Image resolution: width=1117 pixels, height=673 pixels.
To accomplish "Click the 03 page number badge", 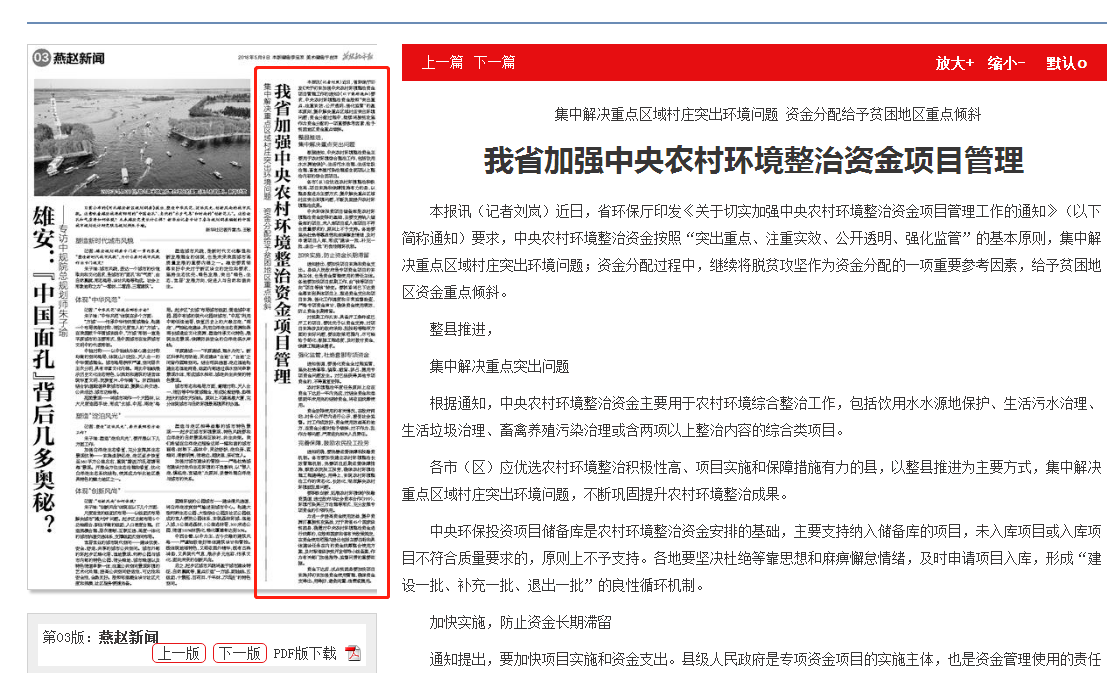I will (x=41, y=58).
